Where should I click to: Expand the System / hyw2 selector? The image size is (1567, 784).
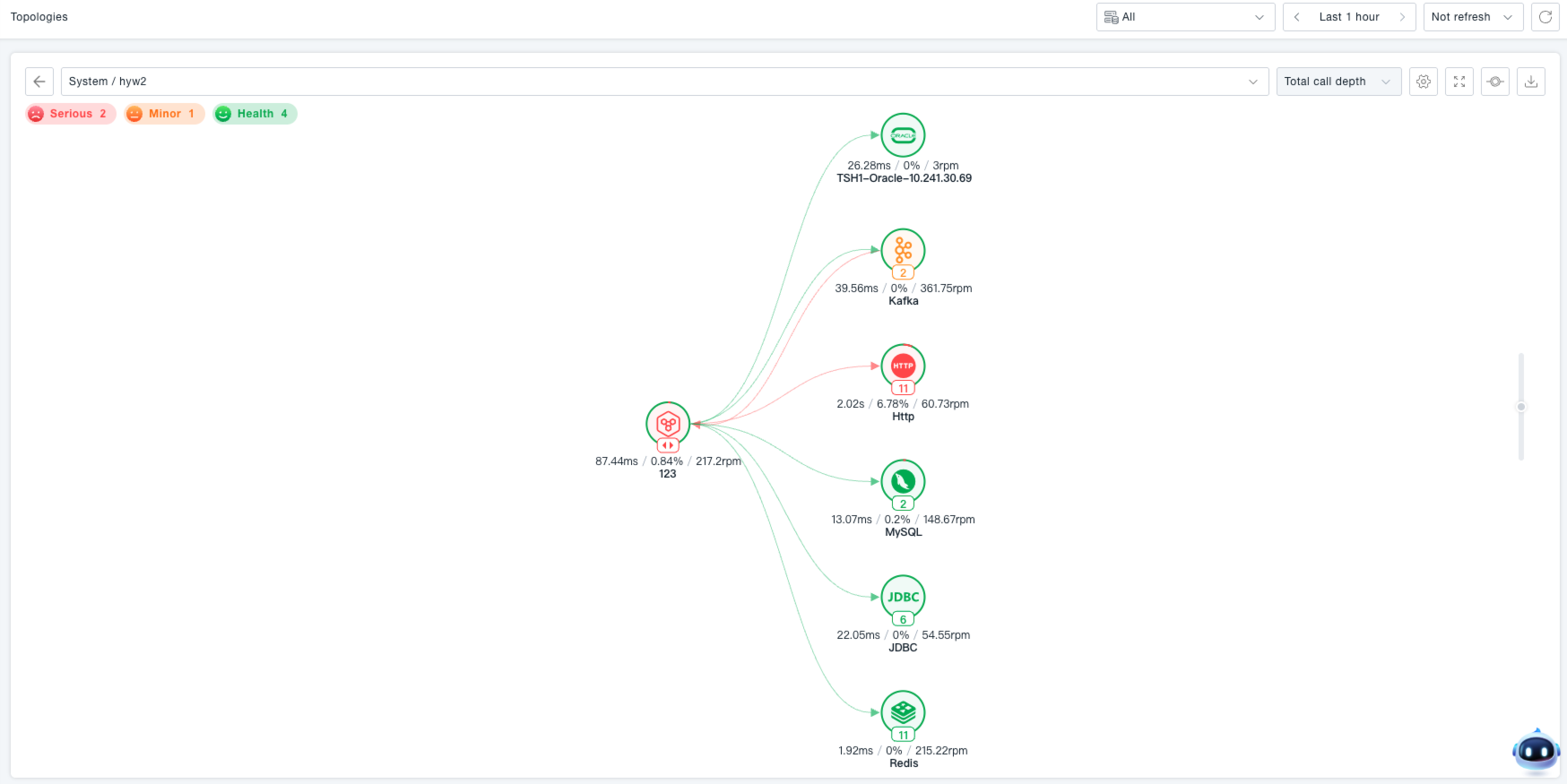pyautogui.click(x=664, y=82)
